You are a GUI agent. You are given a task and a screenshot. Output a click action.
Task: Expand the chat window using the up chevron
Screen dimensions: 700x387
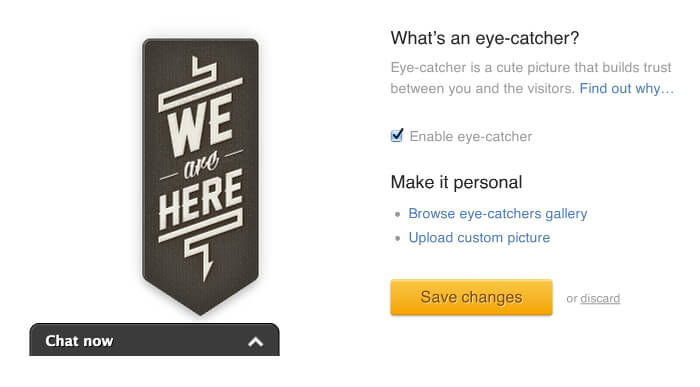pyautogui.click(x=255, y=342)
